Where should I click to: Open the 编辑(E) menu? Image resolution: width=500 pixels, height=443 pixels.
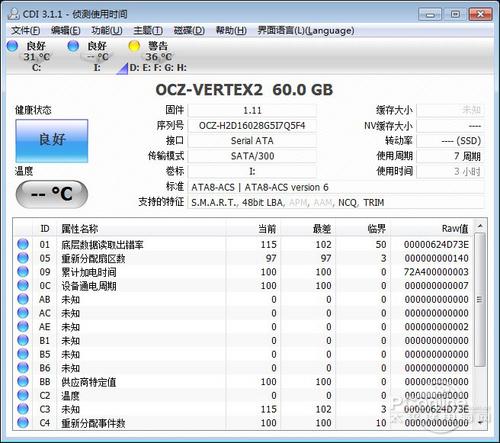tap(65, 31)
